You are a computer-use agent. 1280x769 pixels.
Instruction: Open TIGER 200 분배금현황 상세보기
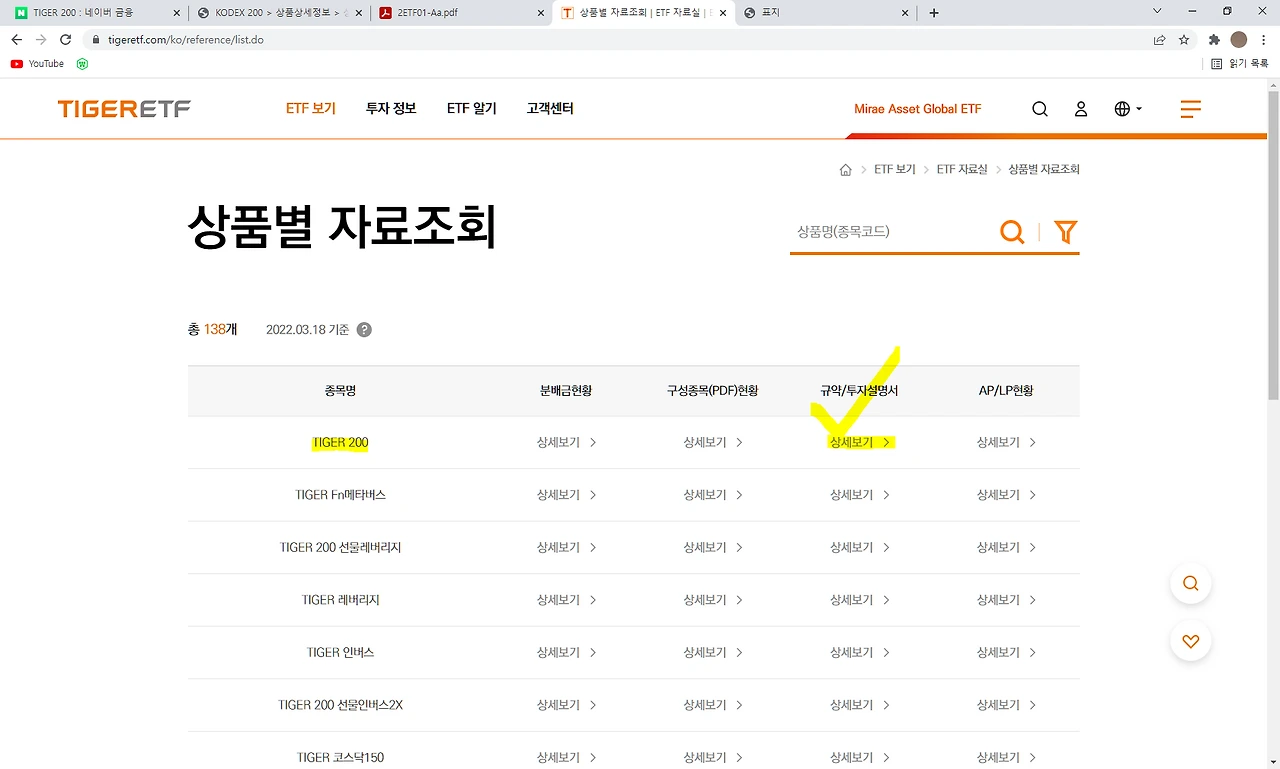[566, 442]
